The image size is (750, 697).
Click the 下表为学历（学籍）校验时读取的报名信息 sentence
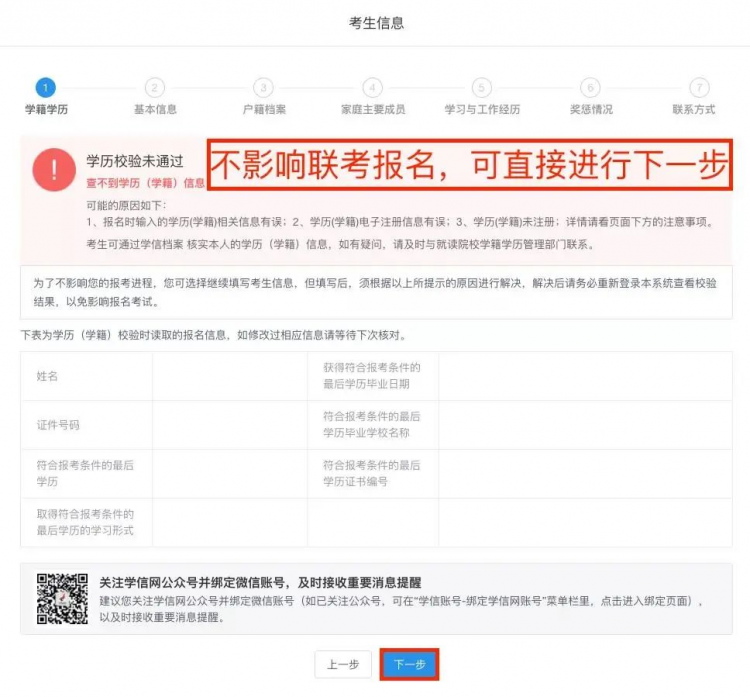tap(213, 335)
